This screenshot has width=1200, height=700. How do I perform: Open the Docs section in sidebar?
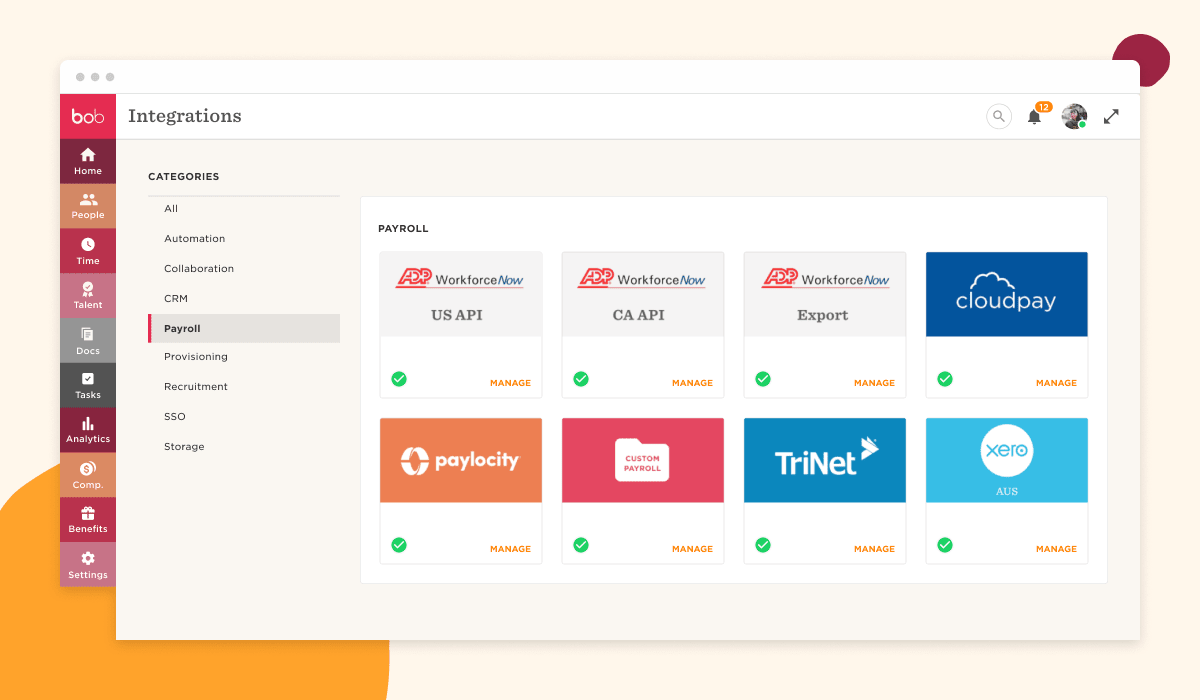(x=88, y=341)
